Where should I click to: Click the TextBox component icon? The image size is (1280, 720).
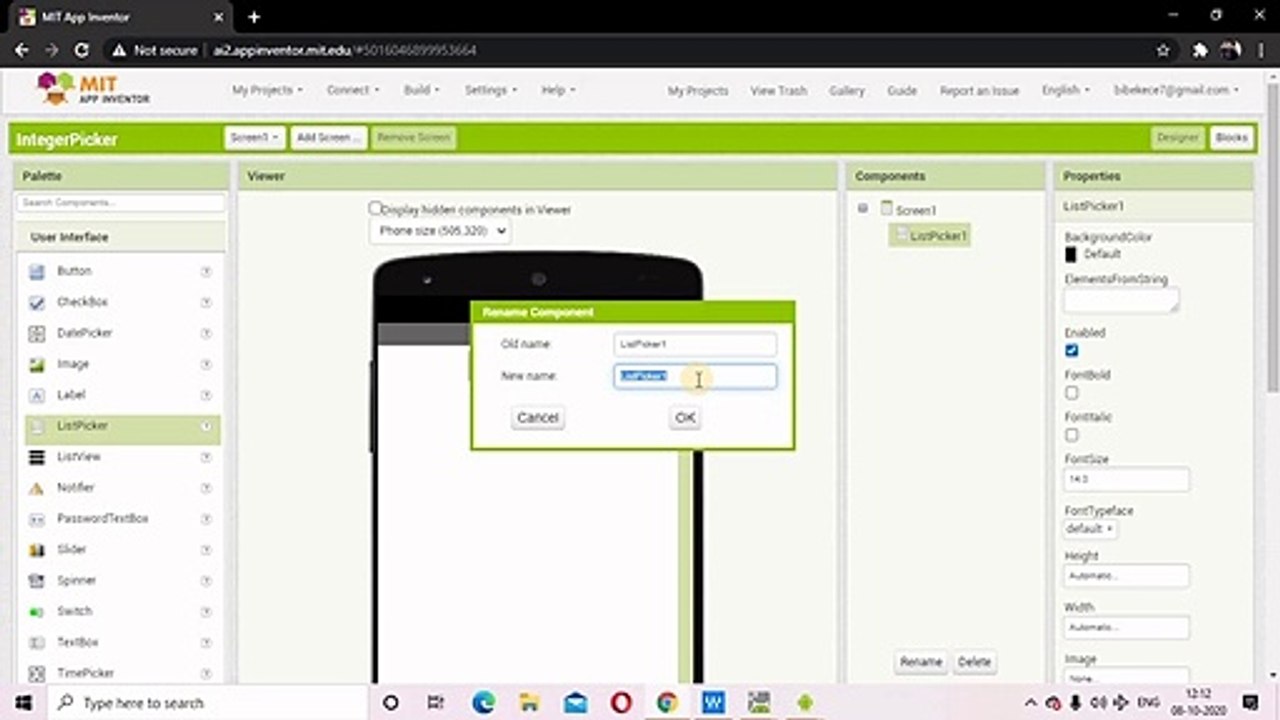[37, 643]
